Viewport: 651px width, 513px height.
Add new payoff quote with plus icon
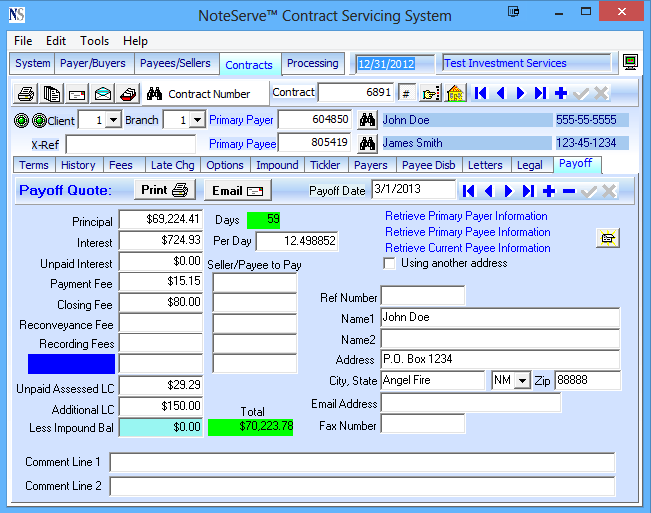pos(548,191)
